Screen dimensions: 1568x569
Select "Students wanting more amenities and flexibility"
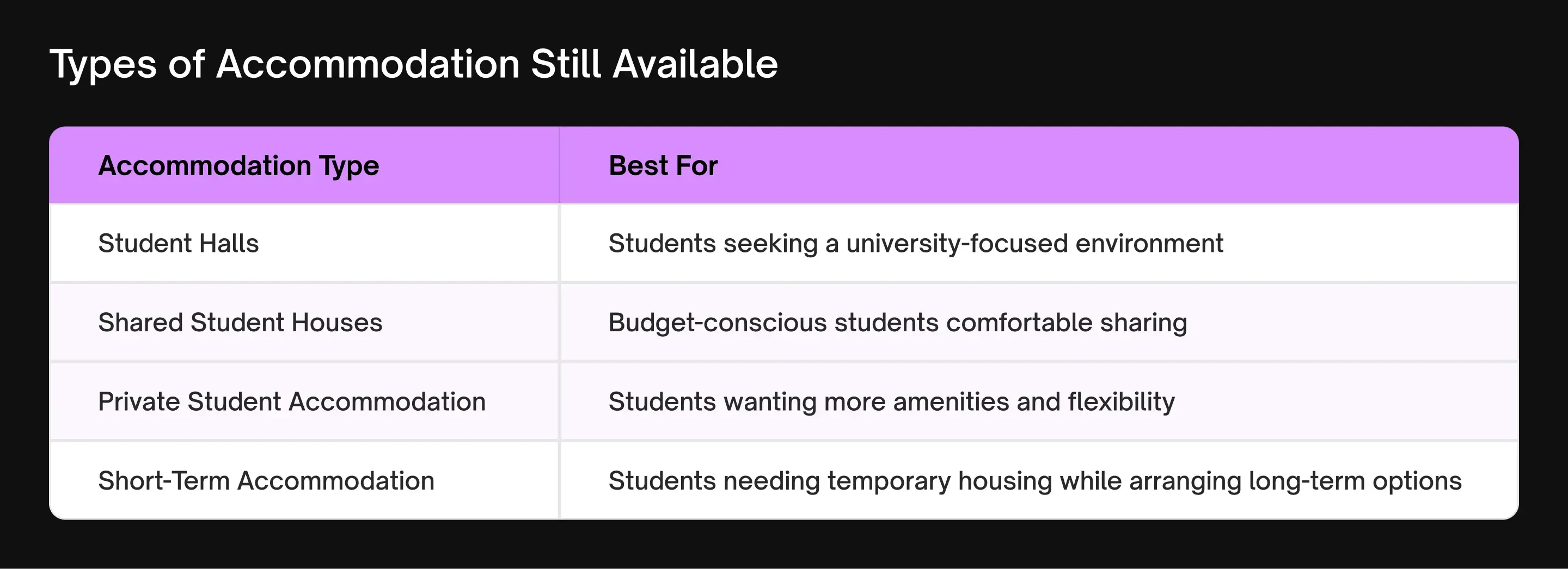892,401
